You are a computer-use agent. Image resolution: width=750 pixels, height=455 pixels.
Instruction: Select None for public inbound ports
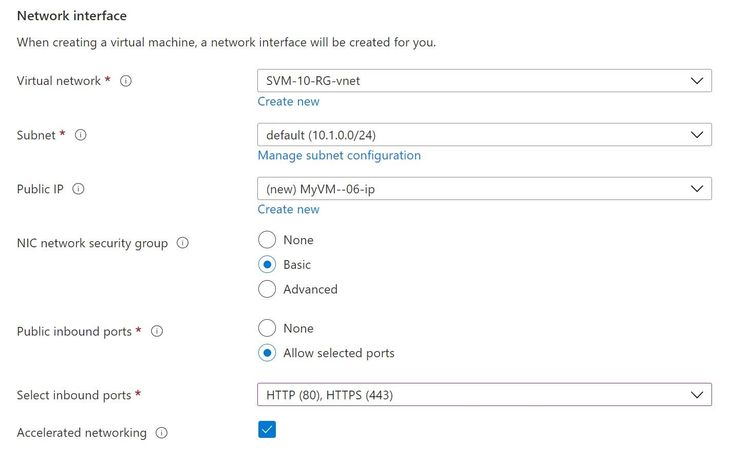pos(267,328)
